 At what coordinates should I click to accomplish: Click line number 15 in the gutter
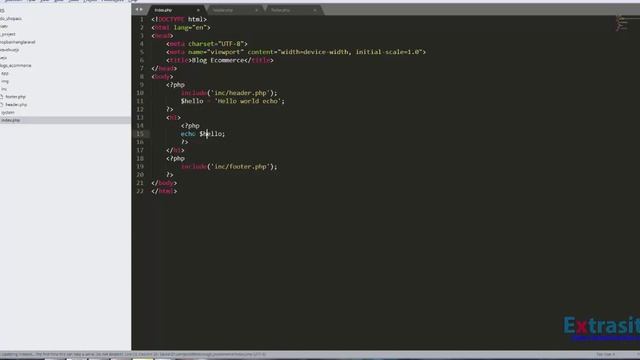click(x=140, y=134)
